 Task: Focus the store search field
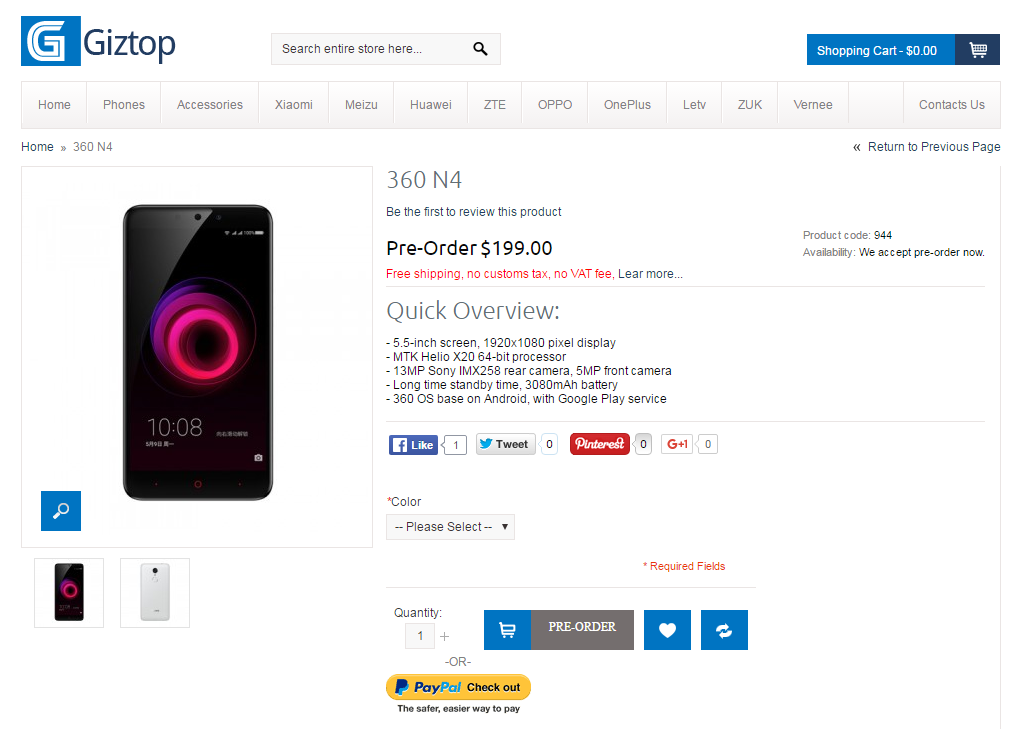tap(365, 49)
